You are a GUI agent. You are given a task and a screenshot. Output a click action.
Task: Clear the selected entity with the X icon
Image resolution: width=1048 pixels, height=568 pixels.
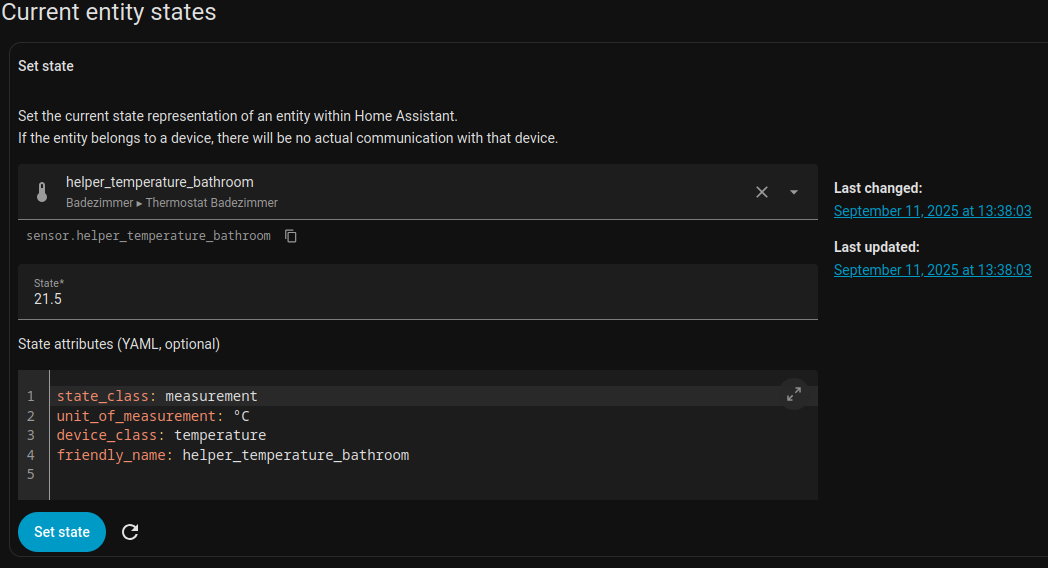click(x=762, y=192)
